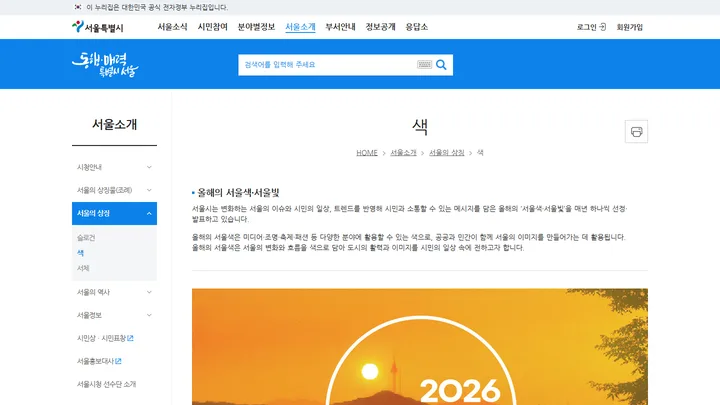This screenshot has height=405, width=720.
Task: Click the external link icon beside 시민상·시민표창
Action: 130,338
